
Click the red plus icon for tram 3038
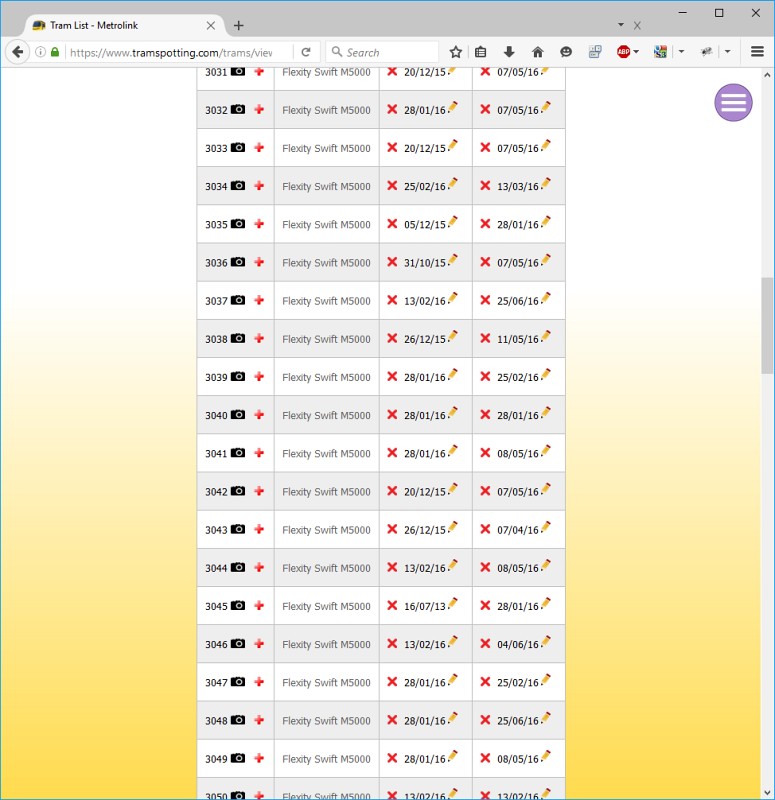coord(259,338)
